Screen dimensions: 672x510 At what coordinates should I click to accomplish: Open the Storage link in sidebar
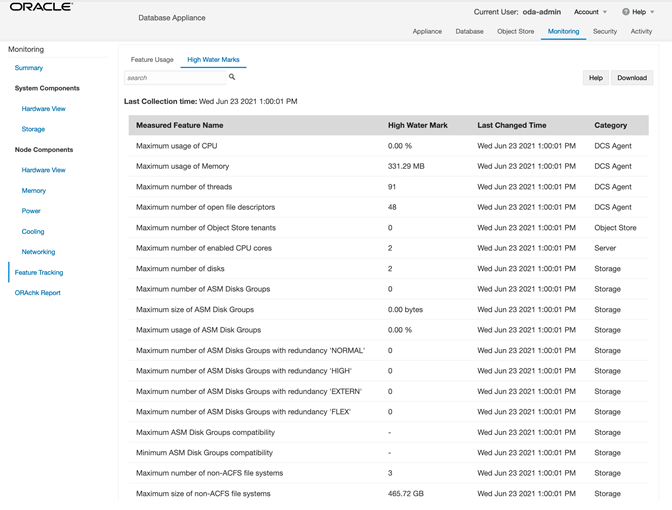click(33, 129)
